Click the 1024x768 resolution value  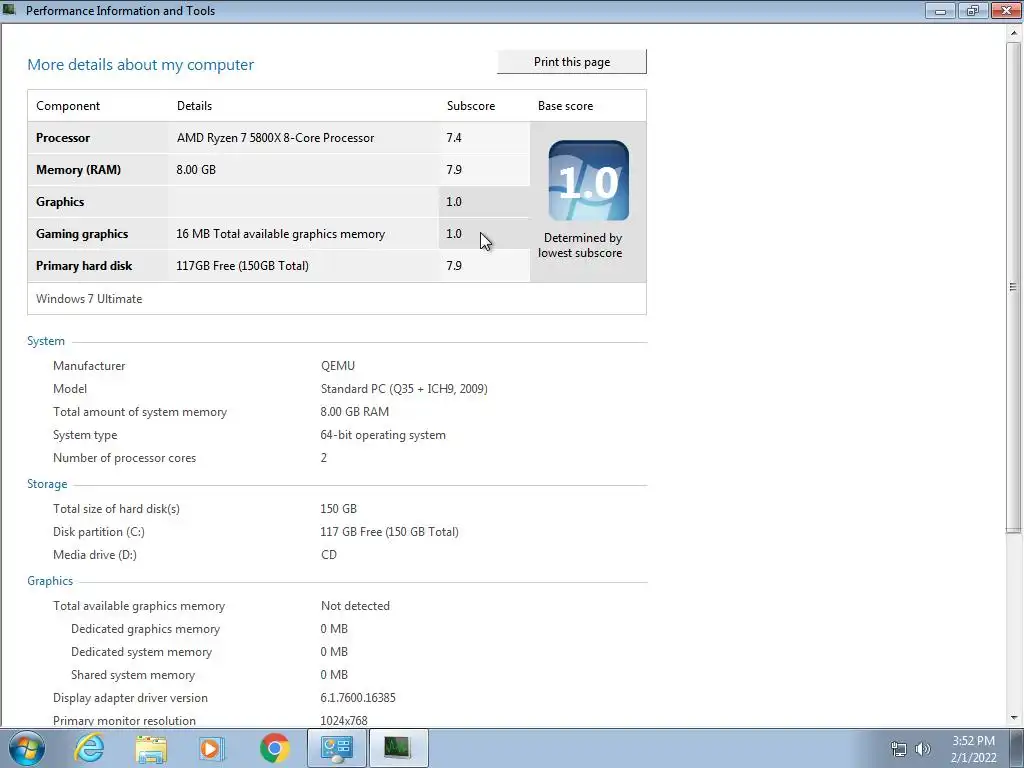tap(344, 720)
